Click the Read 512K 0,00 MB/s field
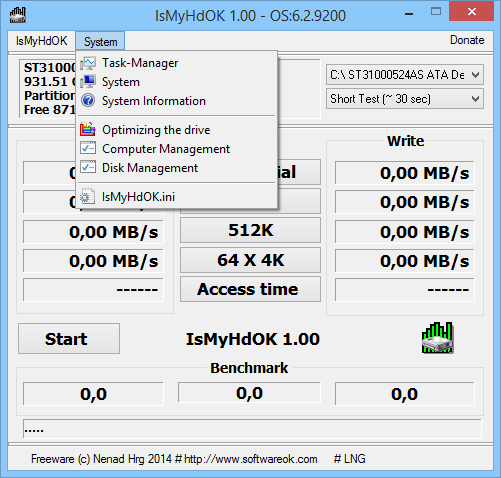Screen dimensions: 501x478 [93, 232]
